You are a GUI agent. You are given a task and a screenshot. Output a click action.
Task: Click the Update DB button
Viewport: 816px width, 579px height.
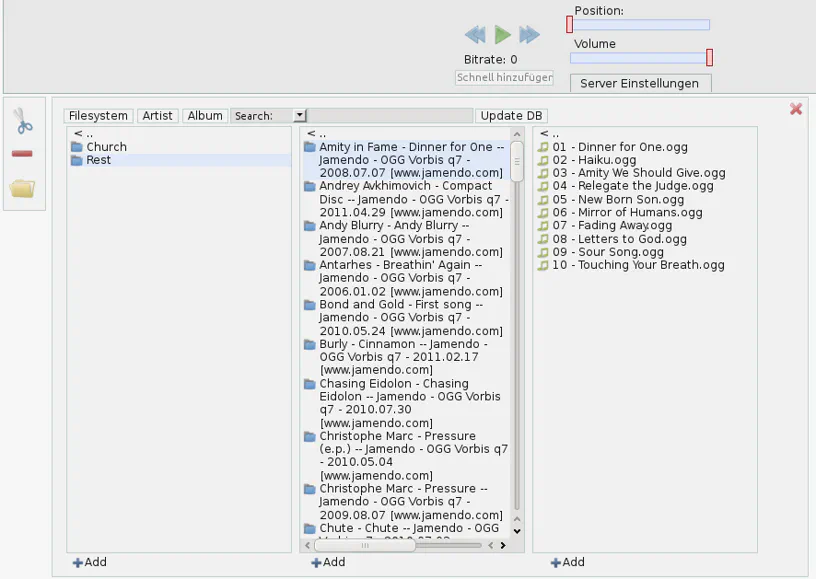(511, 115)
